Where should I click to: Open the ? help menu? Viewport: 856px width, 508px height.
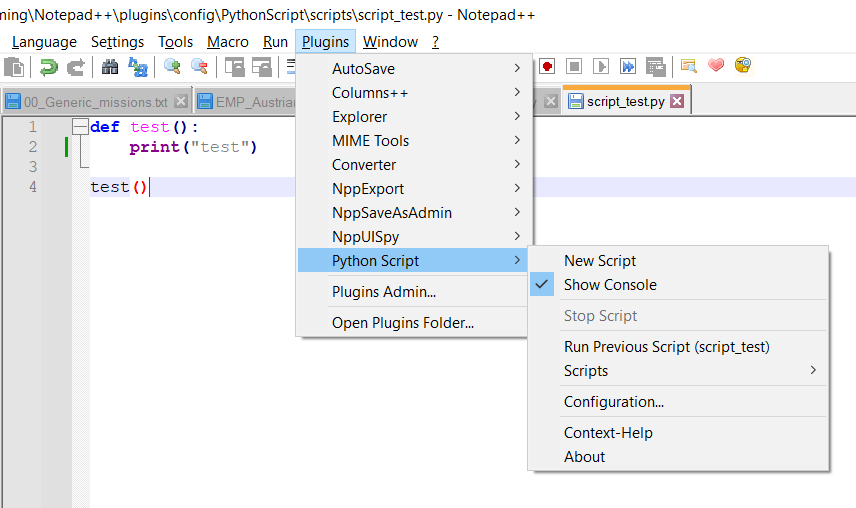click(x=435, y=42)
